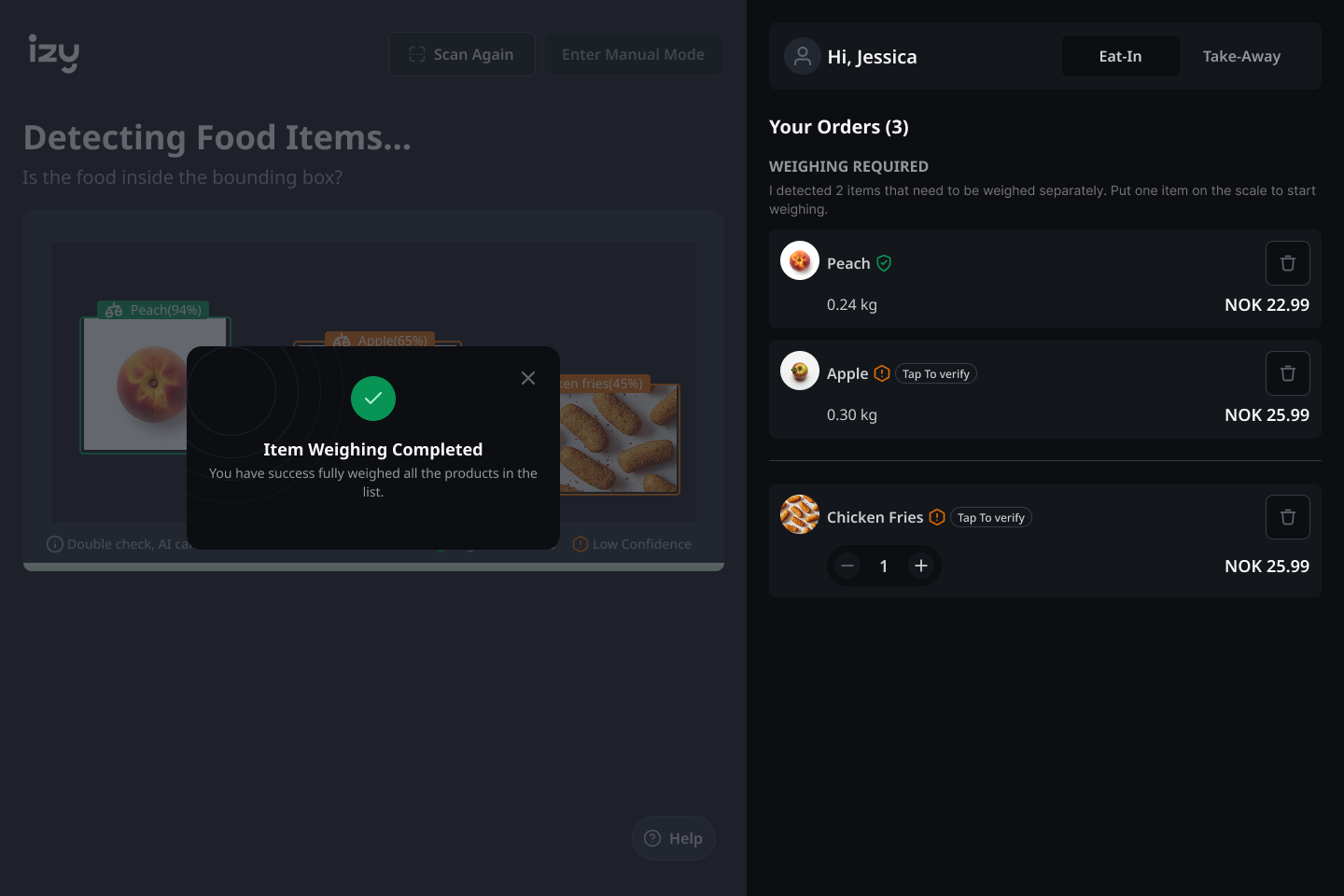The width and height of the screenshot is (1344, 896).
Task: Switch to Eat-In mode
Action: coord(1120,56)
